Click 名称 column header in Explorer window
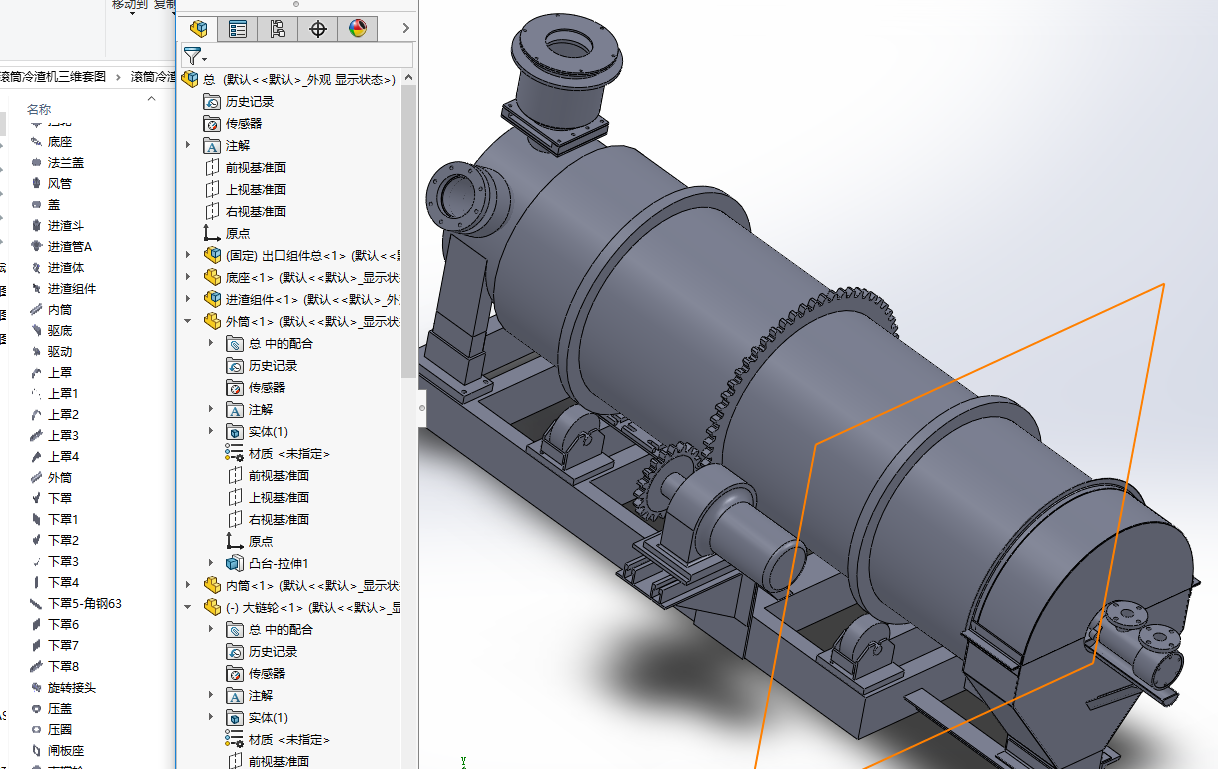1218x769 pixels. (x=39, y=109)
